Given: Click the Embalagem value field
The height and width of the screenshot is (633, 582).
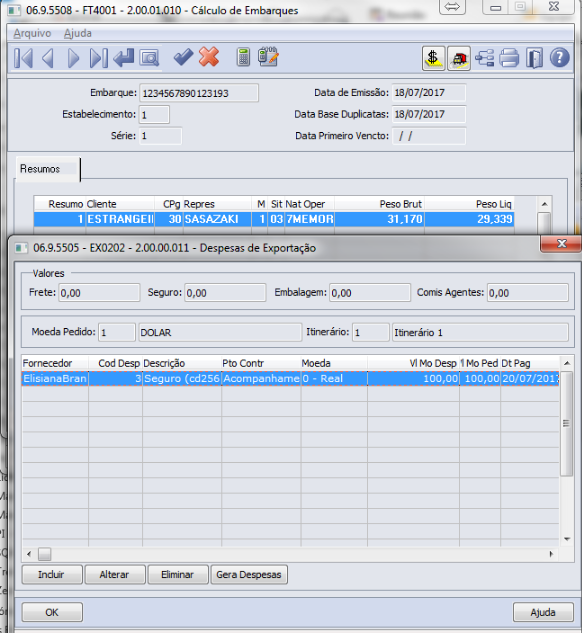Looking at the screenshot, I should [370, 293].
